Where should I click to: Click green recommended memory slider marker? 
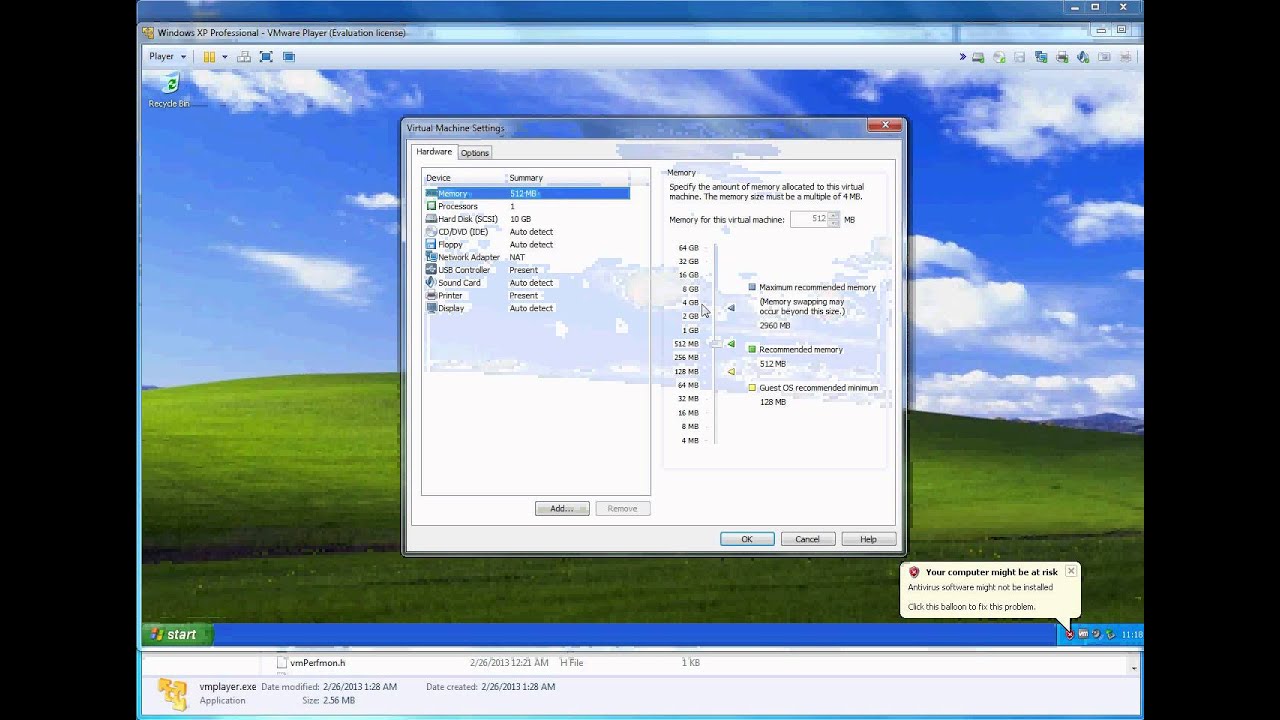pos(731,344)
